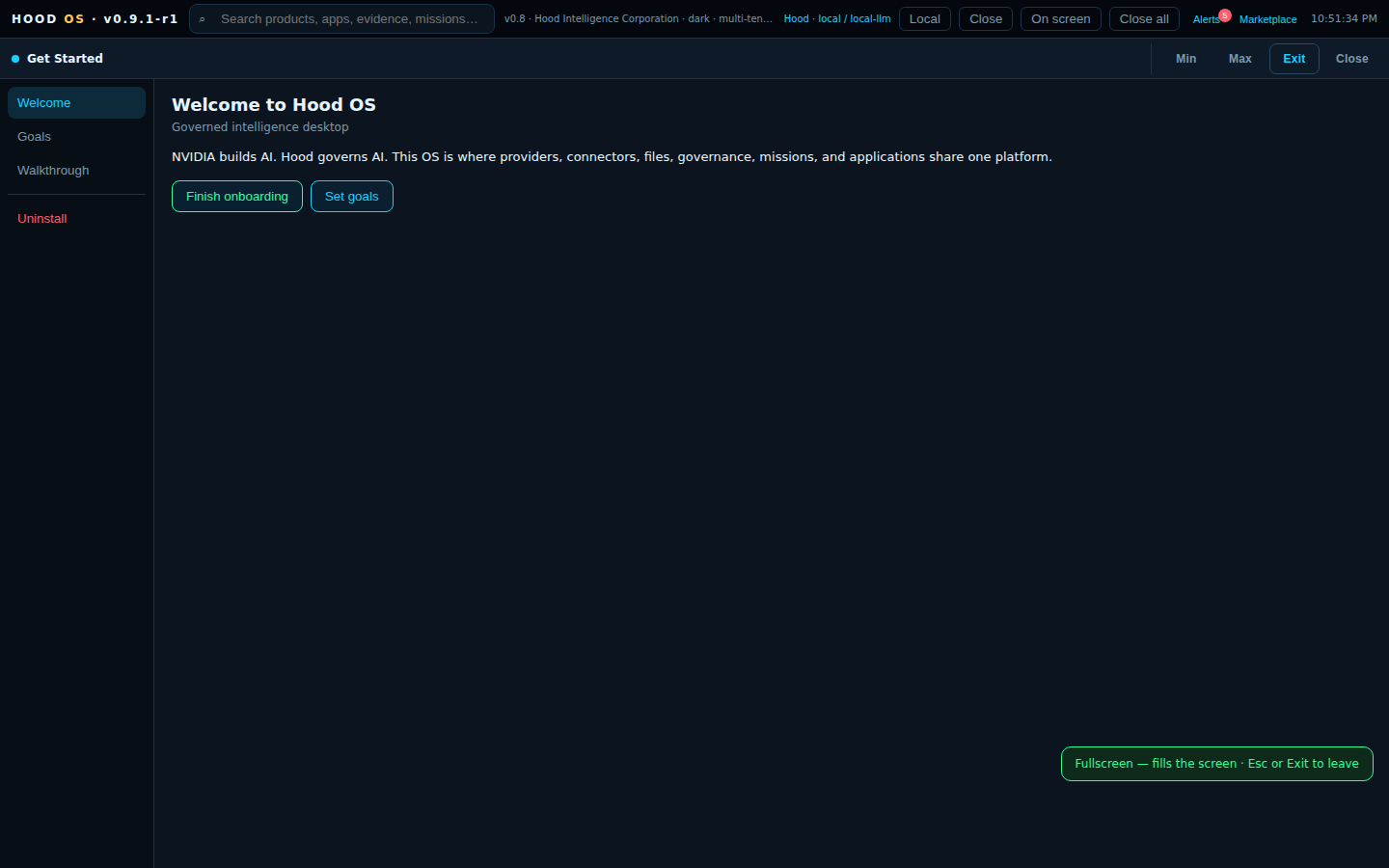Click the NVIDIA builds AI description text

coord(612,156)
